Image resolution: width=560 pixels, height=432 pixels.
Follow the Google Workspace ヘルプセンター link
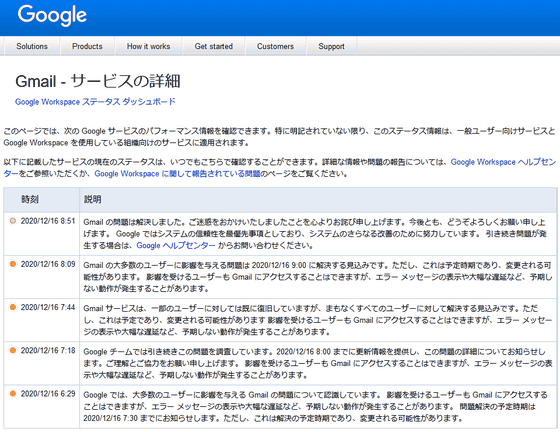pos(503,162)
